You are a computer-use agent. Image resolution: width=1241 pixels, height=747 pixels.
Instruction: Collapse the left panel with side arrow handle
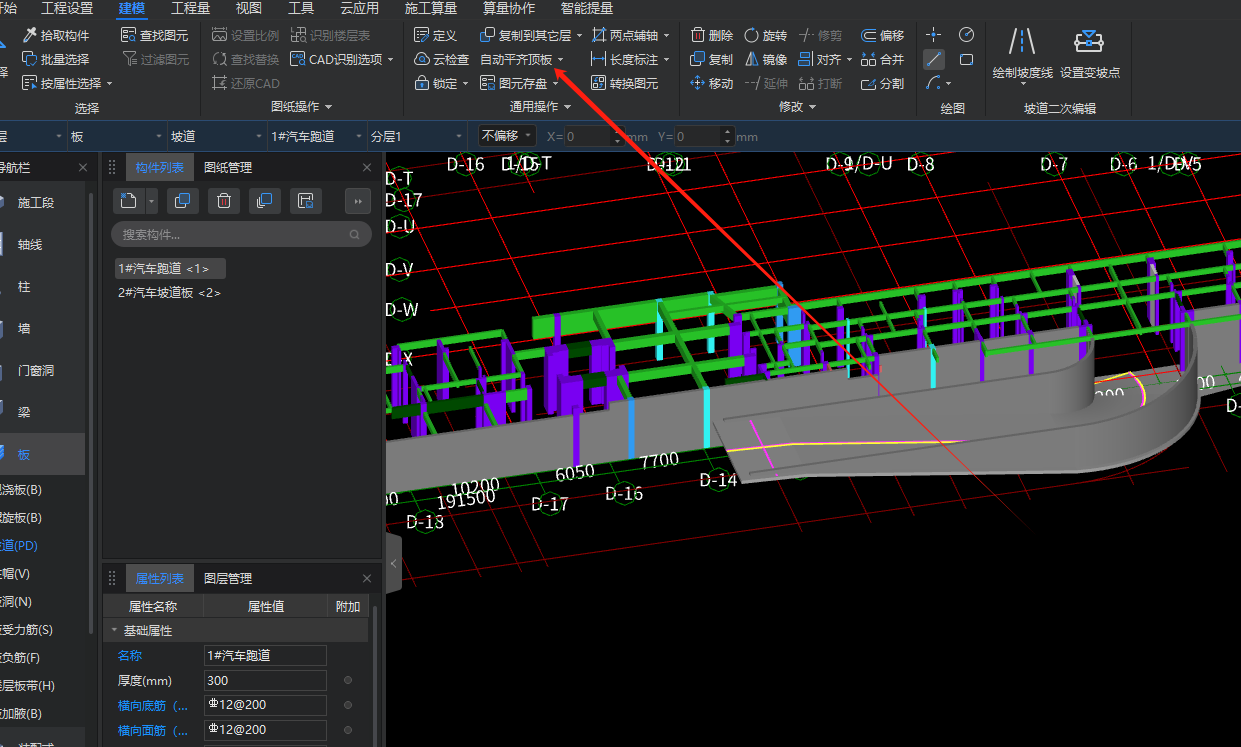point(393,564)
